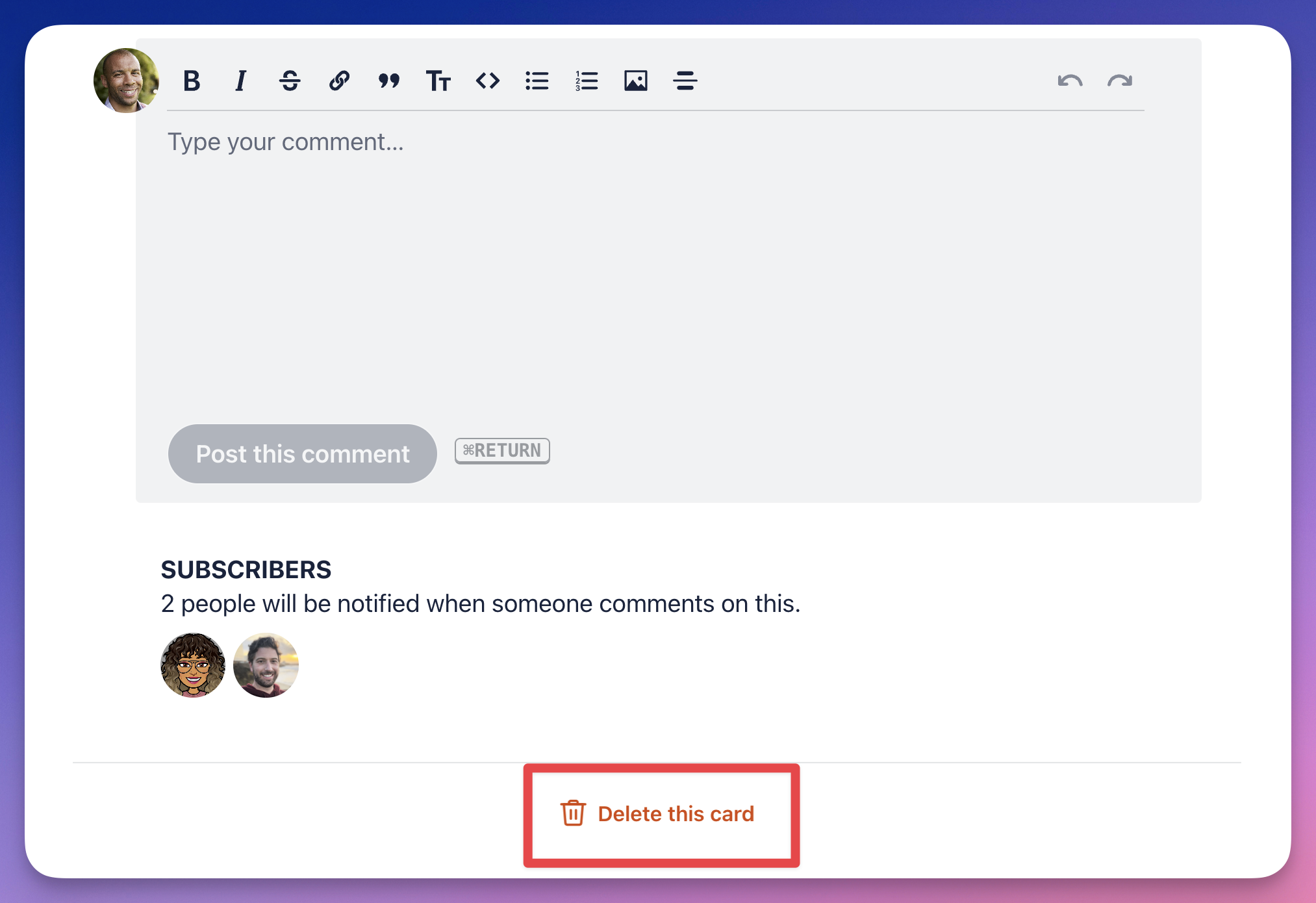Redo the last edit
The height and width of the screenshot is (903, 1316).
1119,81
